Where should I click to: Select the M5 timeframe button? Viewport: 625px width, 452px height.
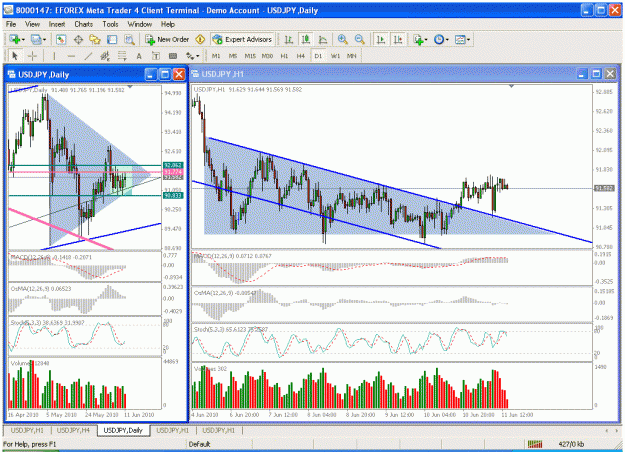point(233,56)
